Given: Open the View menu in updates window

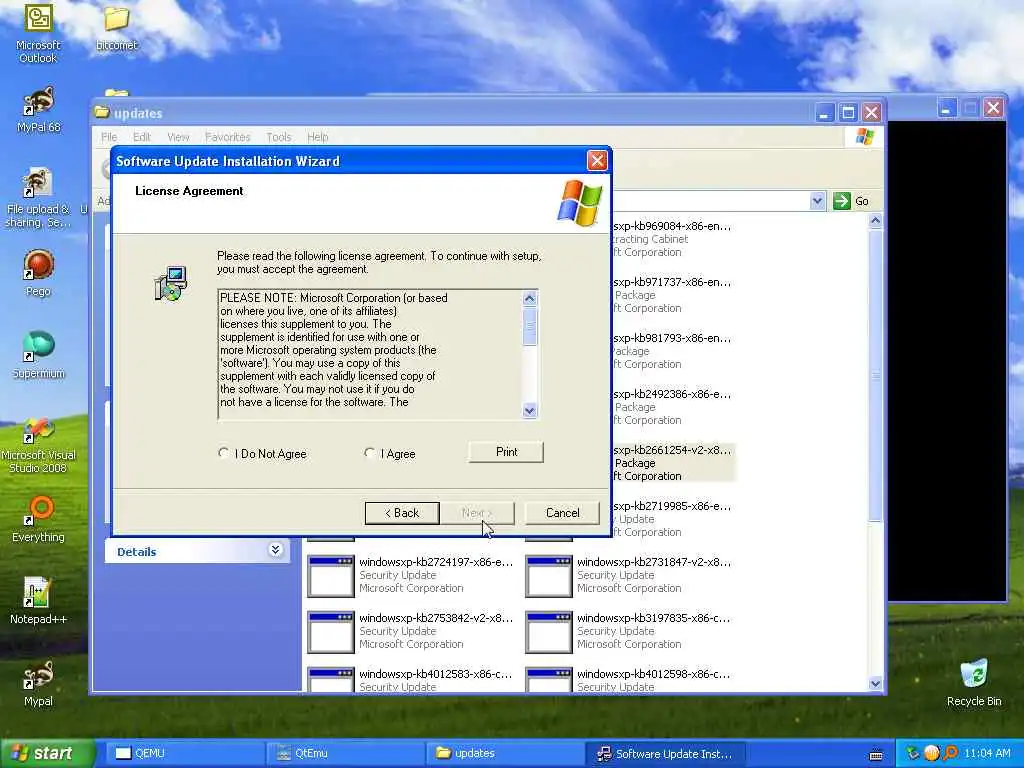Looking at the screenshot, I should point(178,137).
